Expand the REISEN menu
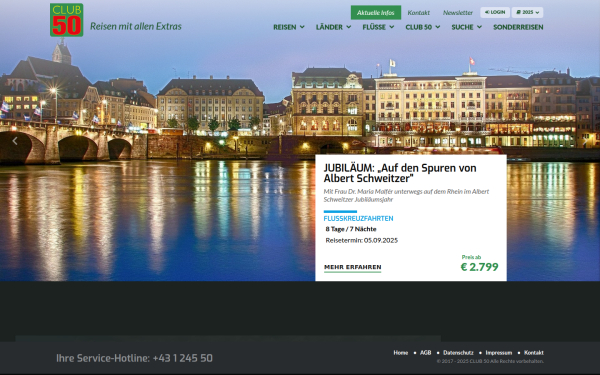The height and width of the screenshot is (375, 600). (x=289, y=27)
